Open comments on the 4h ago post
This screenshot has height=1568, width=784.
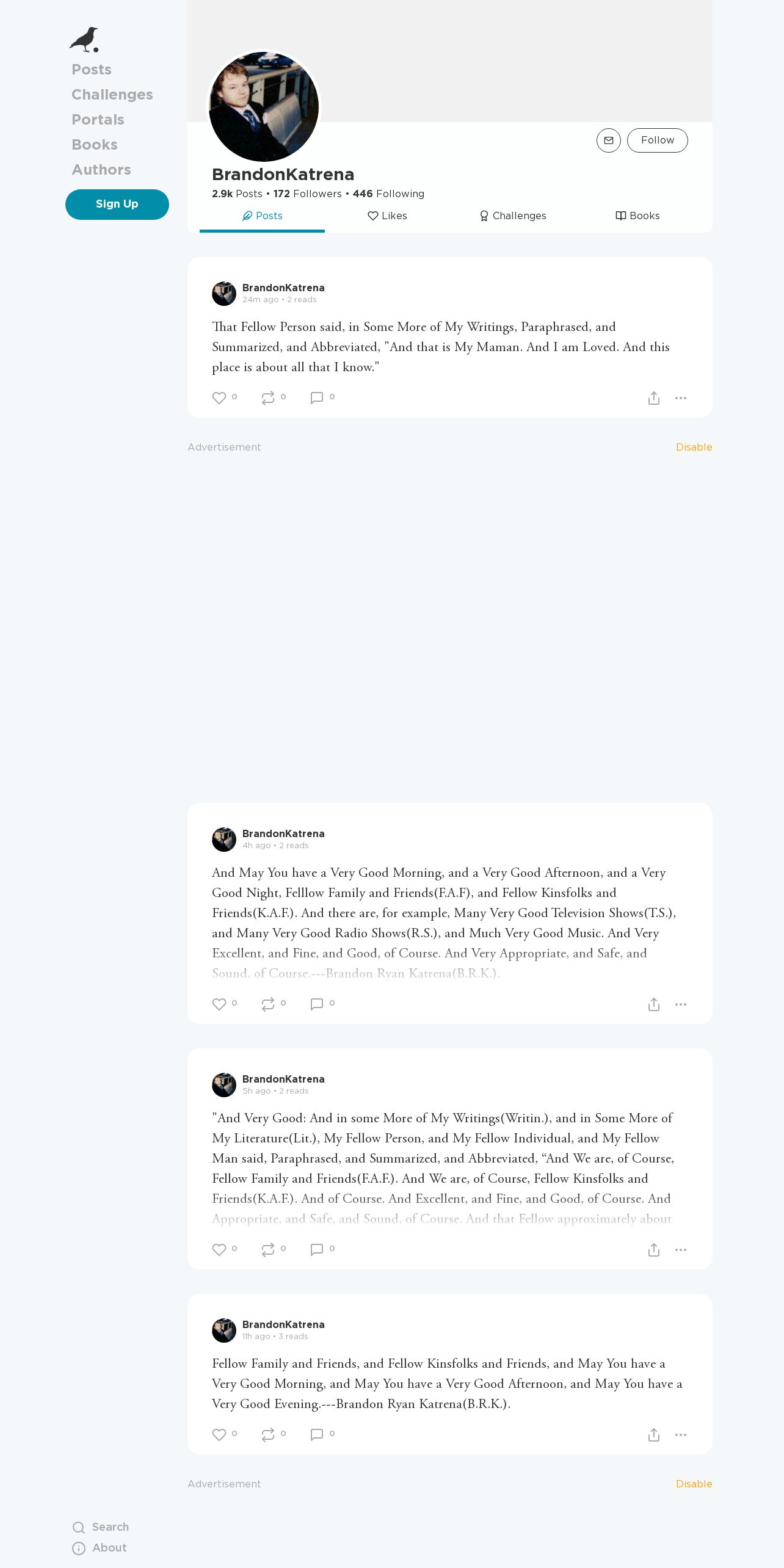tap(316, 1004)
